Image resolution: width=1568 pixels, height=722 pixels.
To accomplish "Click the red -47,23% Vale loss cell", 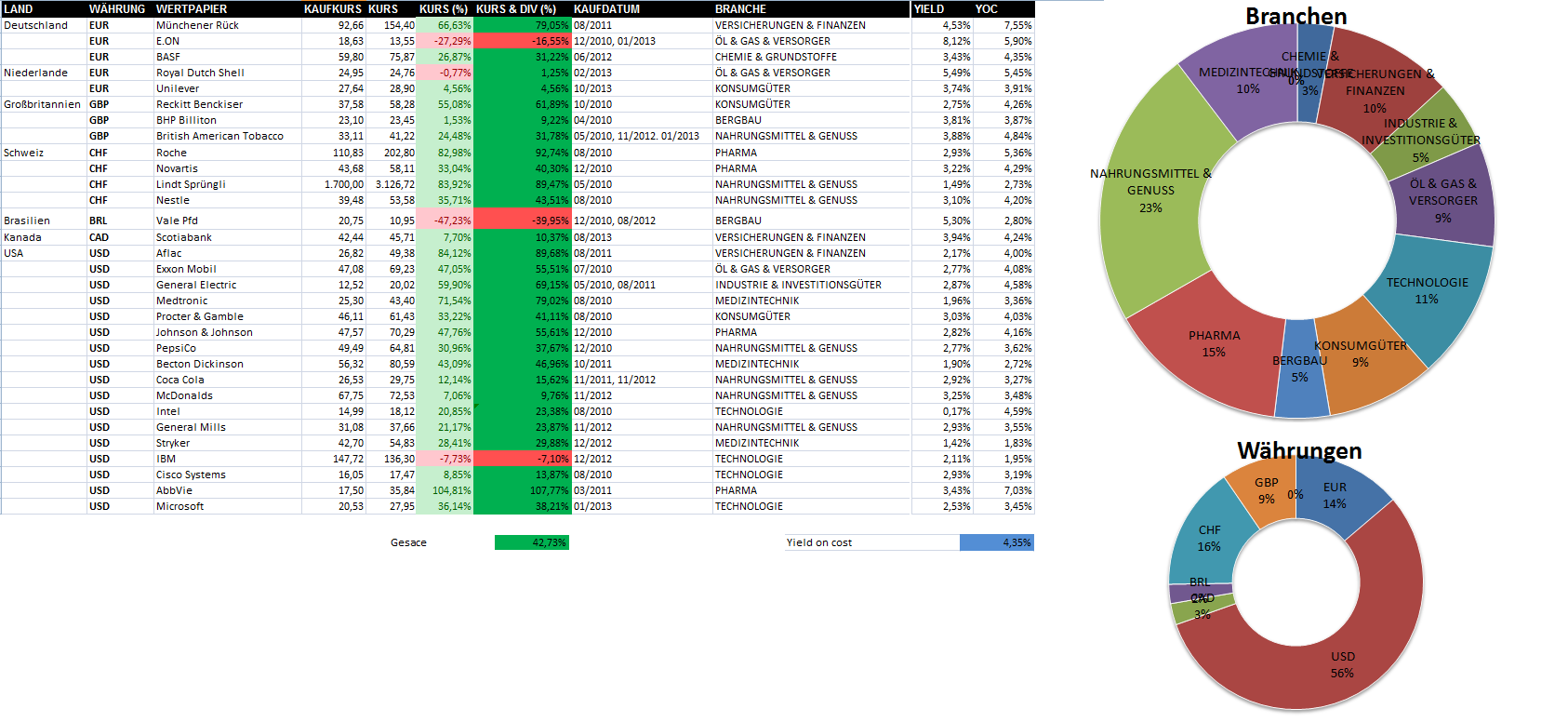I will click(445, 221).
